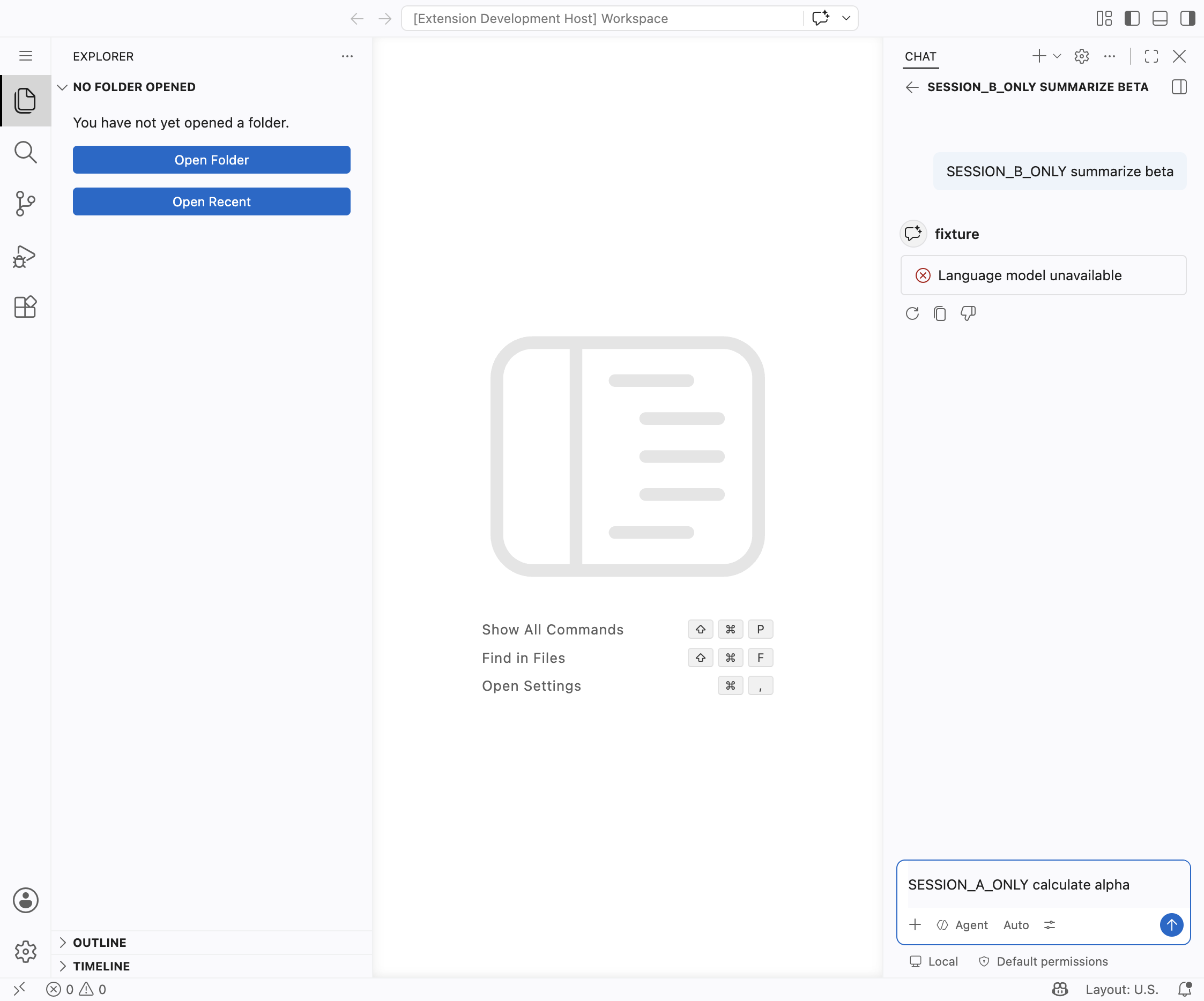
Task: Collapse the No Folder Opened section
Action: point(211,87)
